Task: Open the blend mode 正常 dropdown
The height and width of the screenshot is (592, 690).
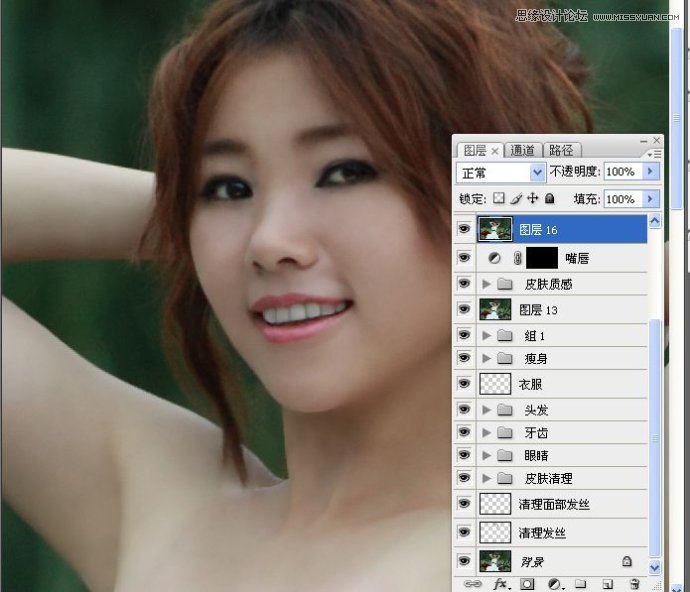Action: point(500,173)
